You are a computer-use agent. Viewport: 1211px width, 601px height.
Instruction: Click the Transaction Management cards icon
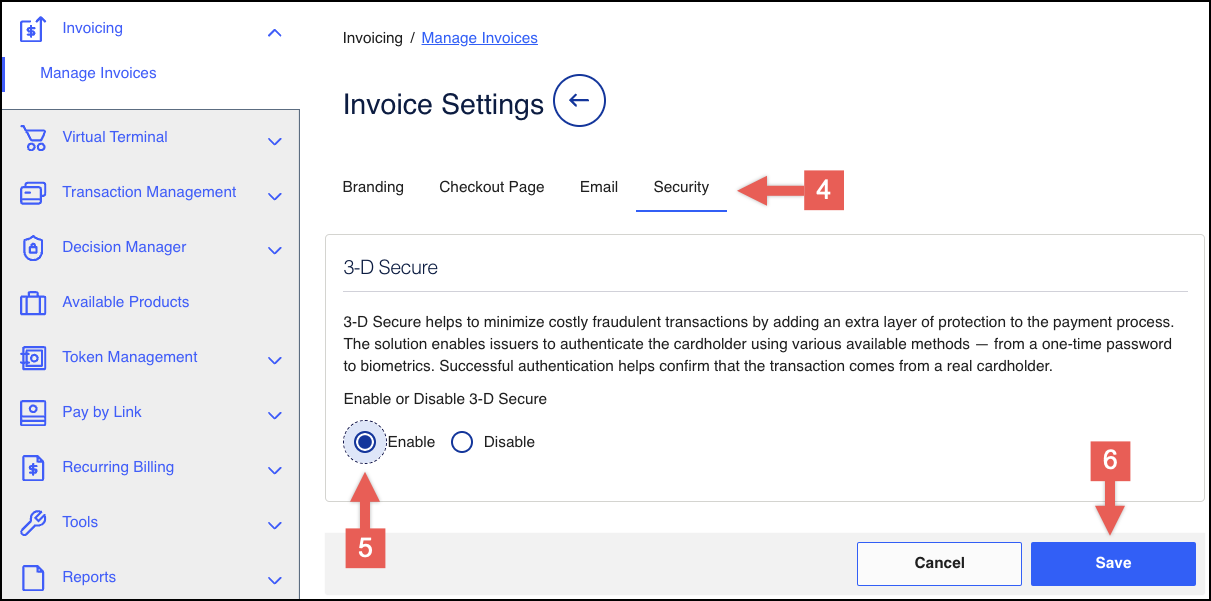(33, 193)
